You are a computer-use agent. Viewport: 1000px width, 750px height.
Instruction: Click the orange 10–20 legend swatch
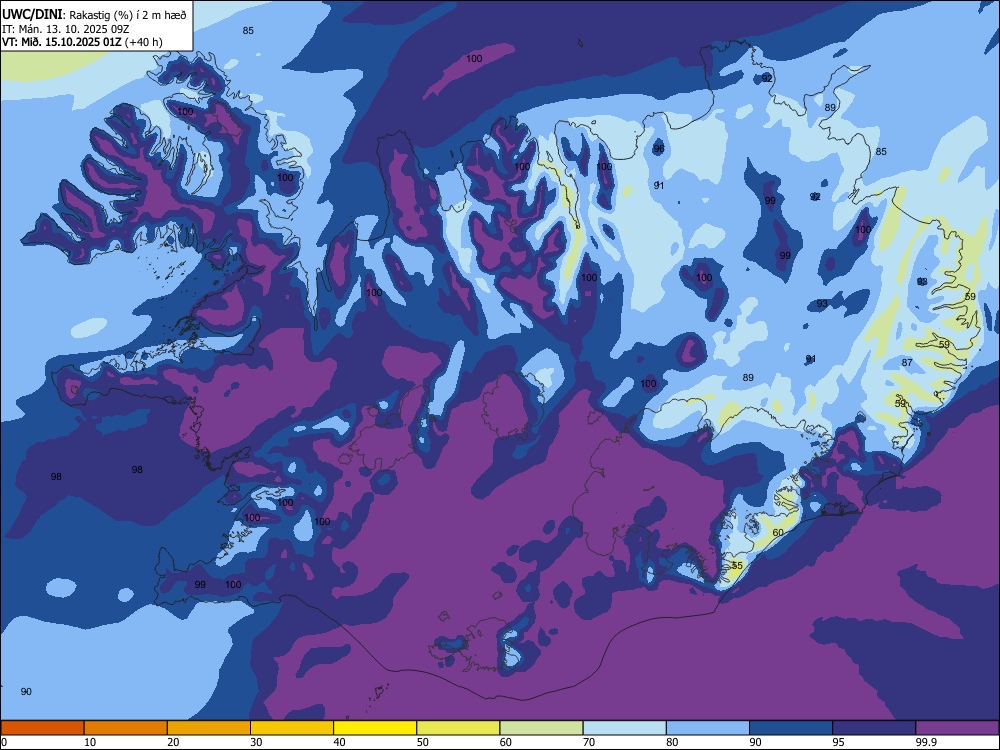tap(126, 728)
